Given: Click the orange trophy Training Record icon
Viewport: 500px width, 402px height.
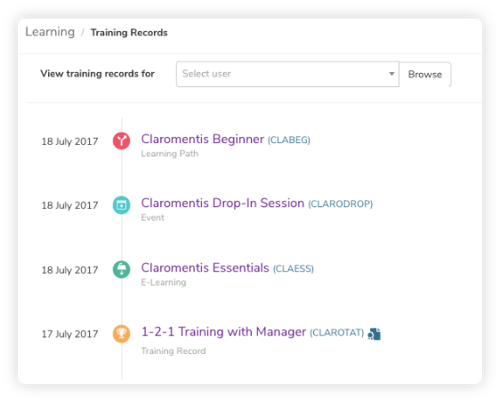Looking at the screenshot, I should (121, 334).
